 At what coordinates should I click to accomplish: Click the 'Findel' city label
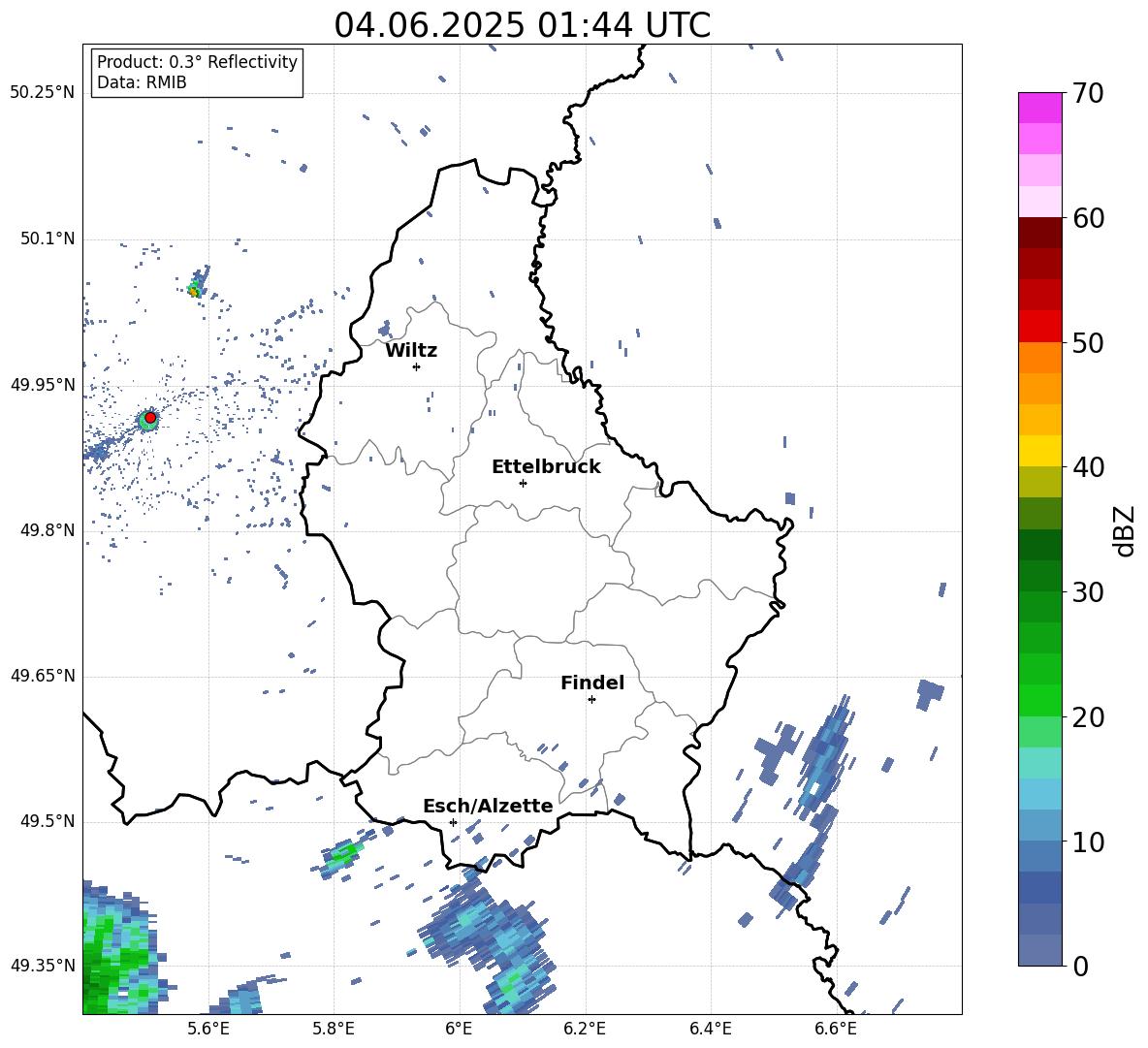tap(592, 683)
